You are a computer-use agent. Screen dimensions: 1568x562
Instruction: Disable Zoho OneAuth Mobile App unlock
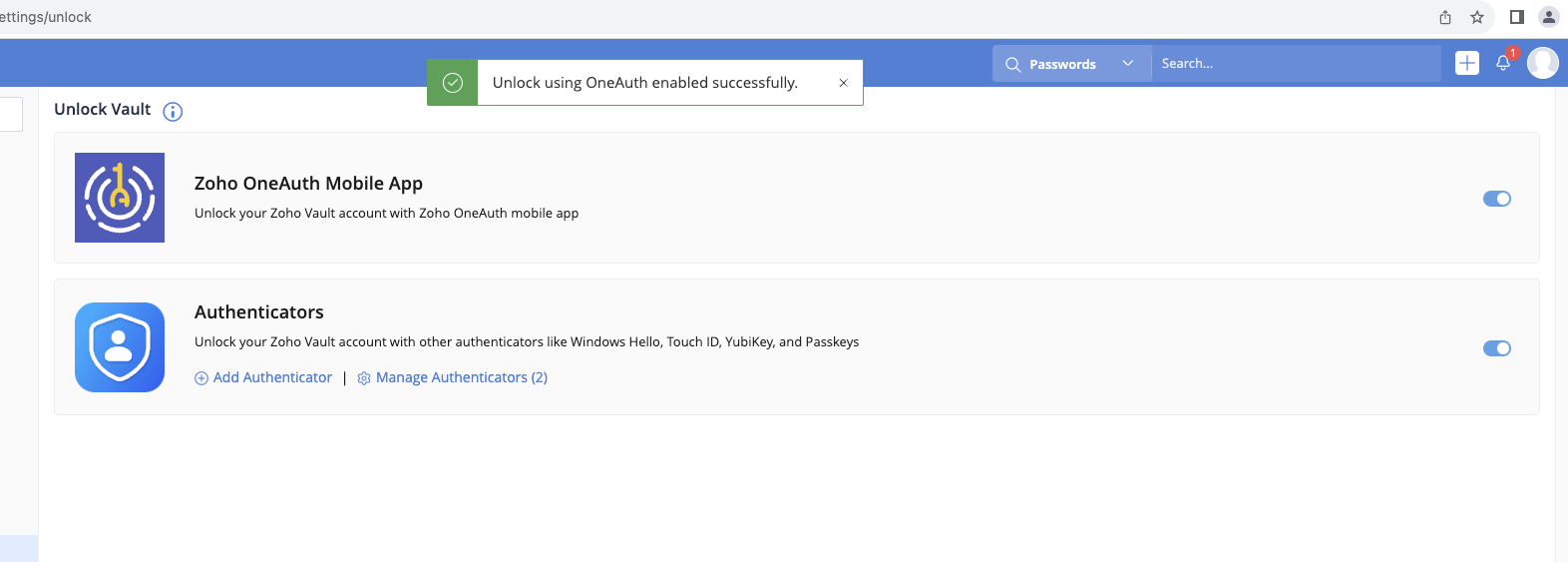(x=1497, y=199)
